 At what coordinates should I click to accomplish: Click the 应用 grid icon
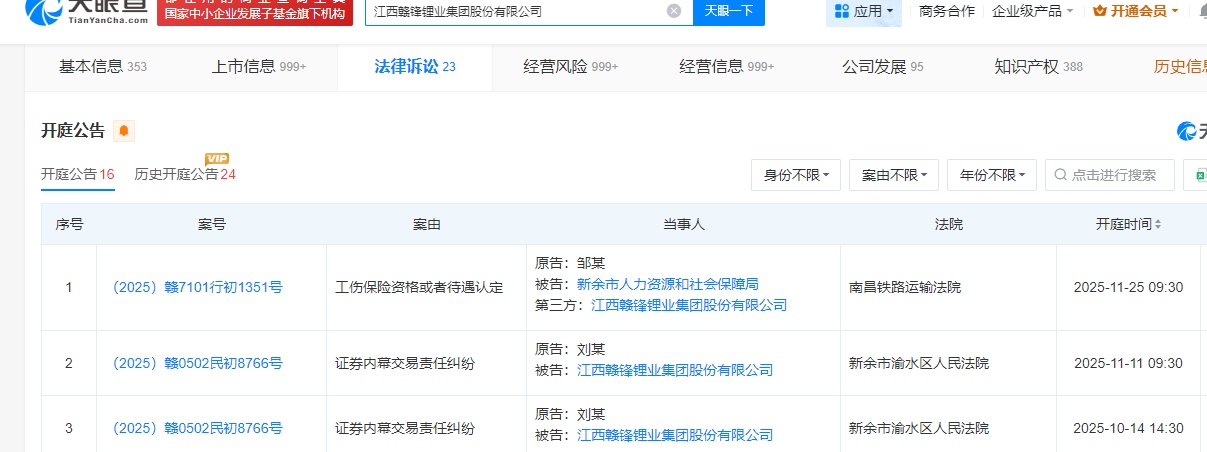pyautogui.click(x=841, y=11)
